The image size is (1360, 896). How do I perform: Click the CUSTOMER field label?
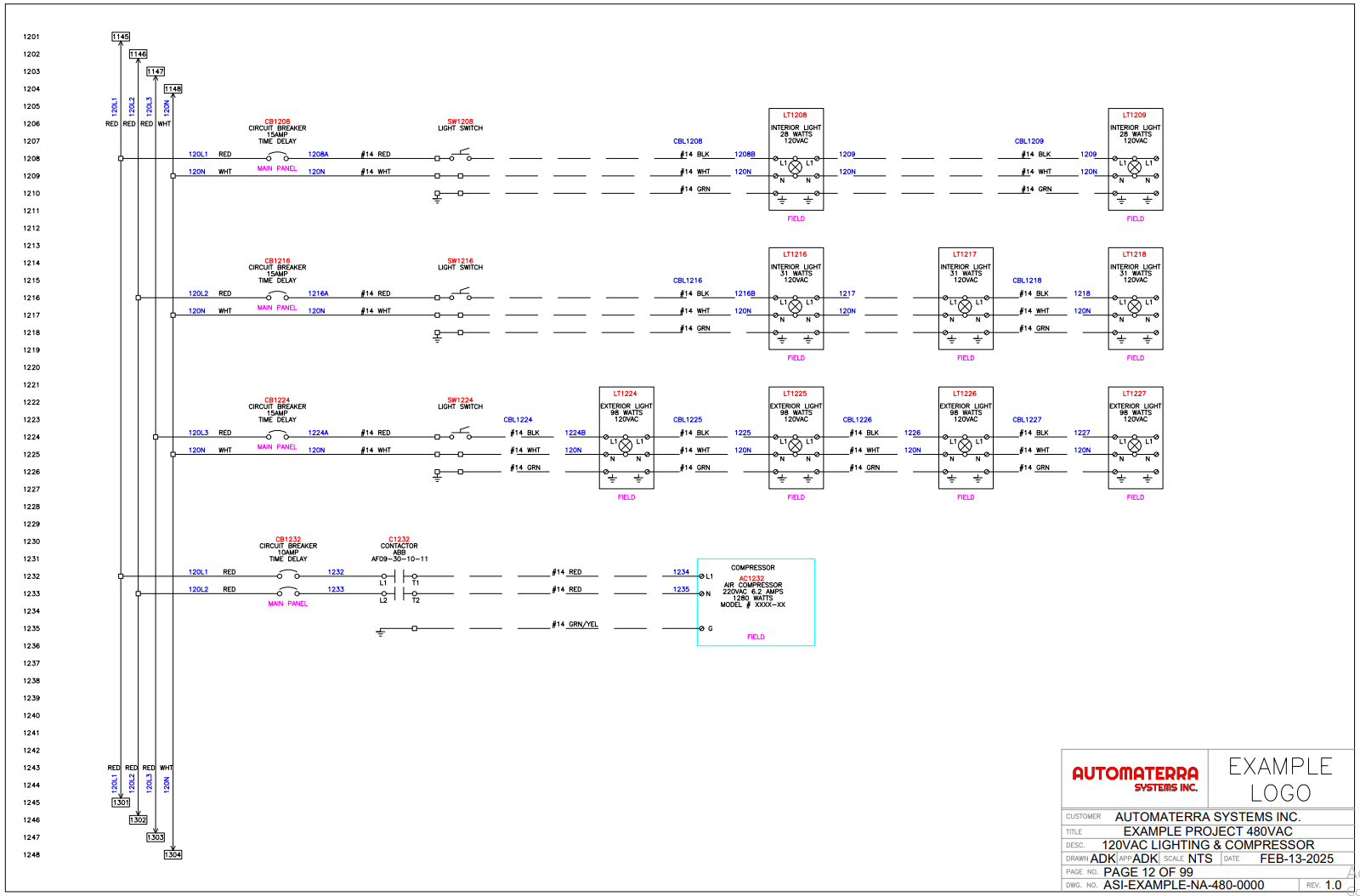(1082, 817)
